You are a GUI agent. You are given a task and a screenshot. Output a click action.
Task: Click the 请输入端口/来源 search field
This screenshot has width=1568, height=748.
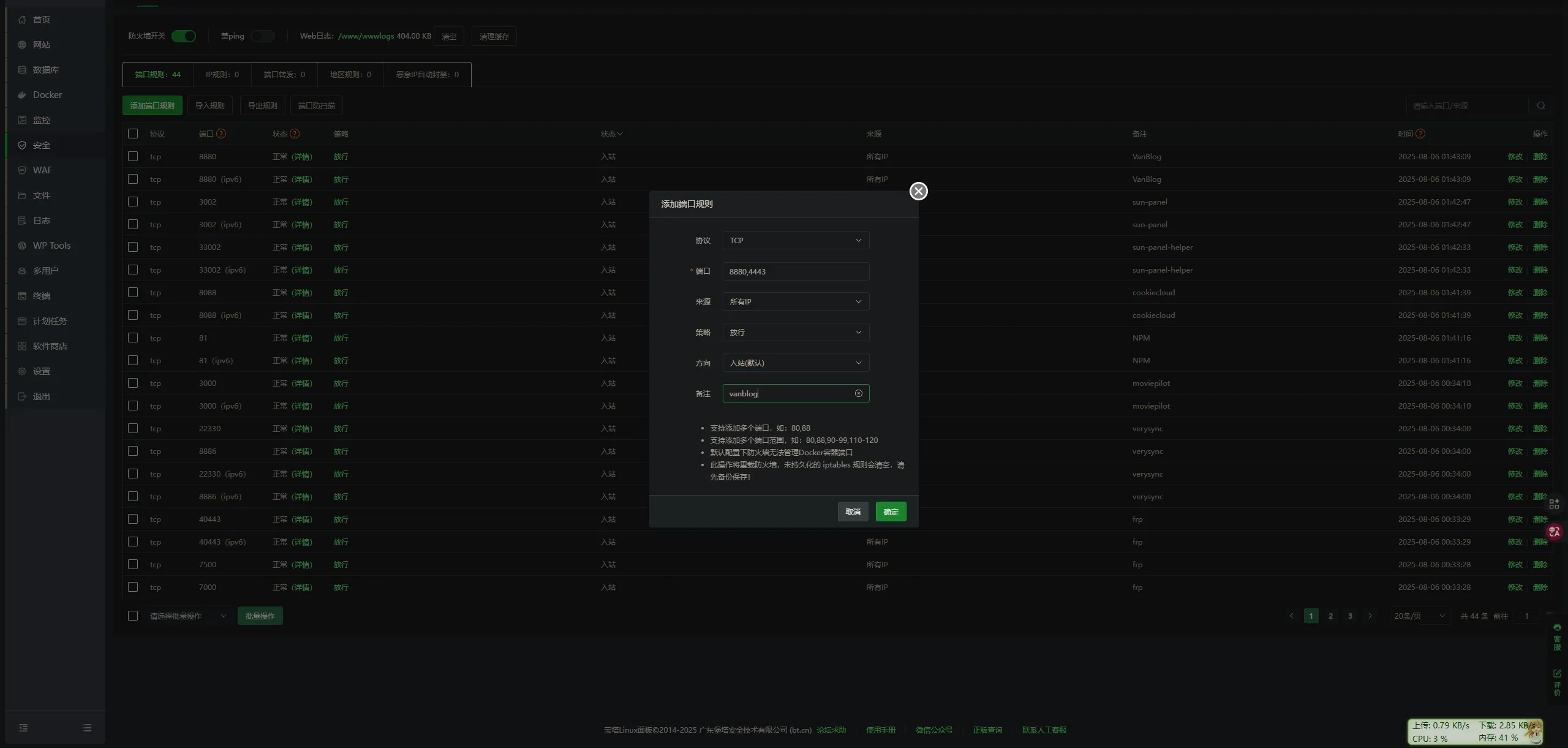[1468, 106]
